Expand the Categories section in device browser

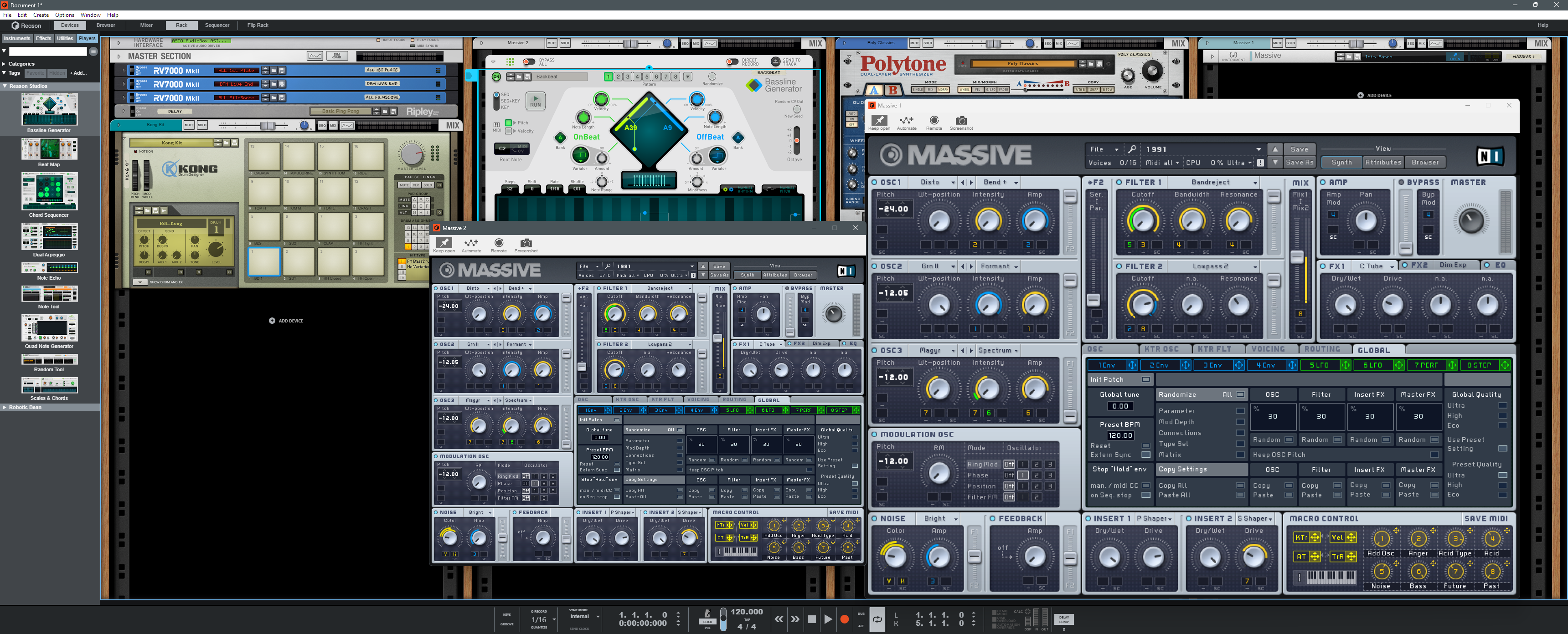[x=4, y=64]
